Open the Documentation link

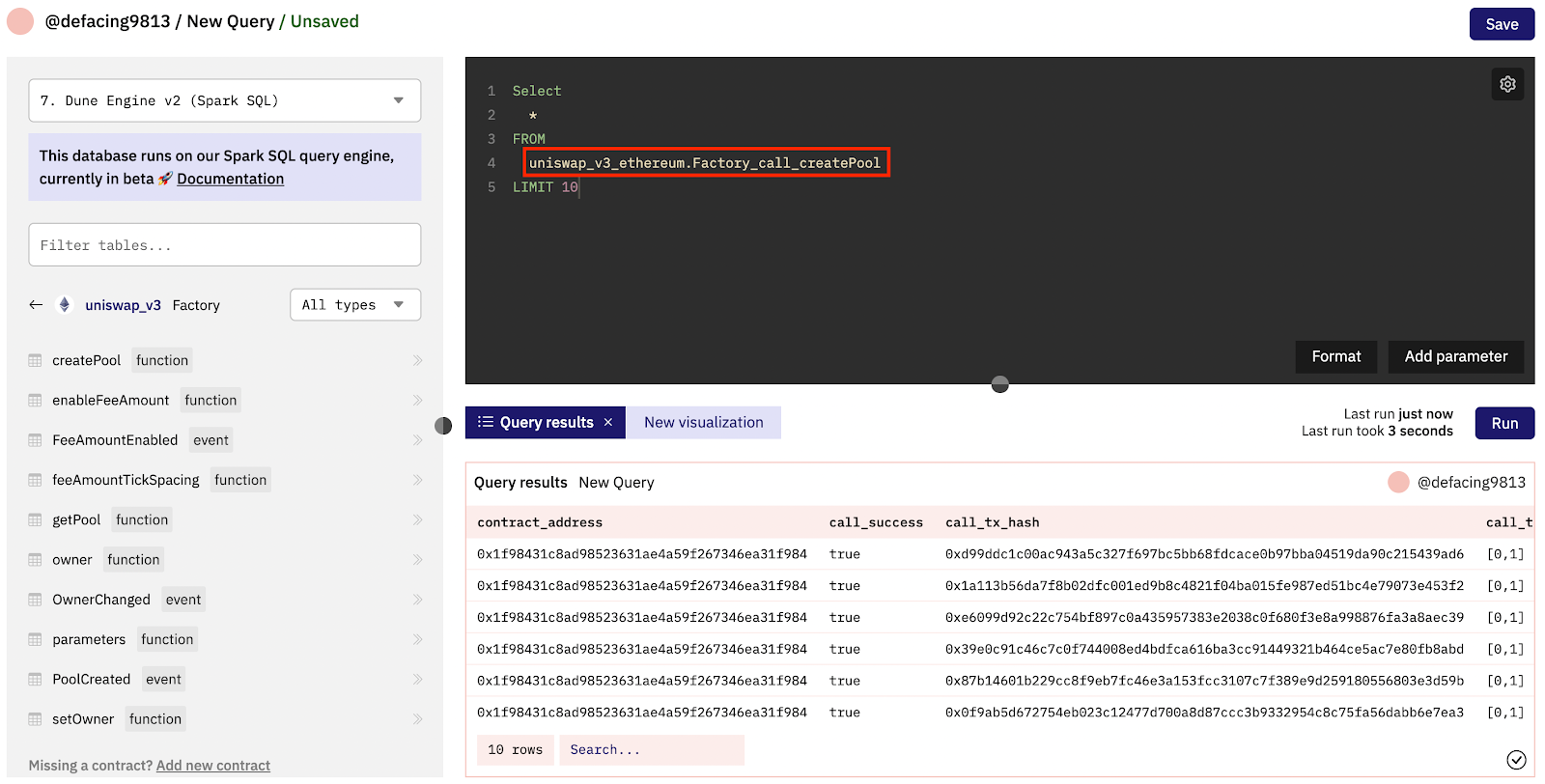coord(230,179)
